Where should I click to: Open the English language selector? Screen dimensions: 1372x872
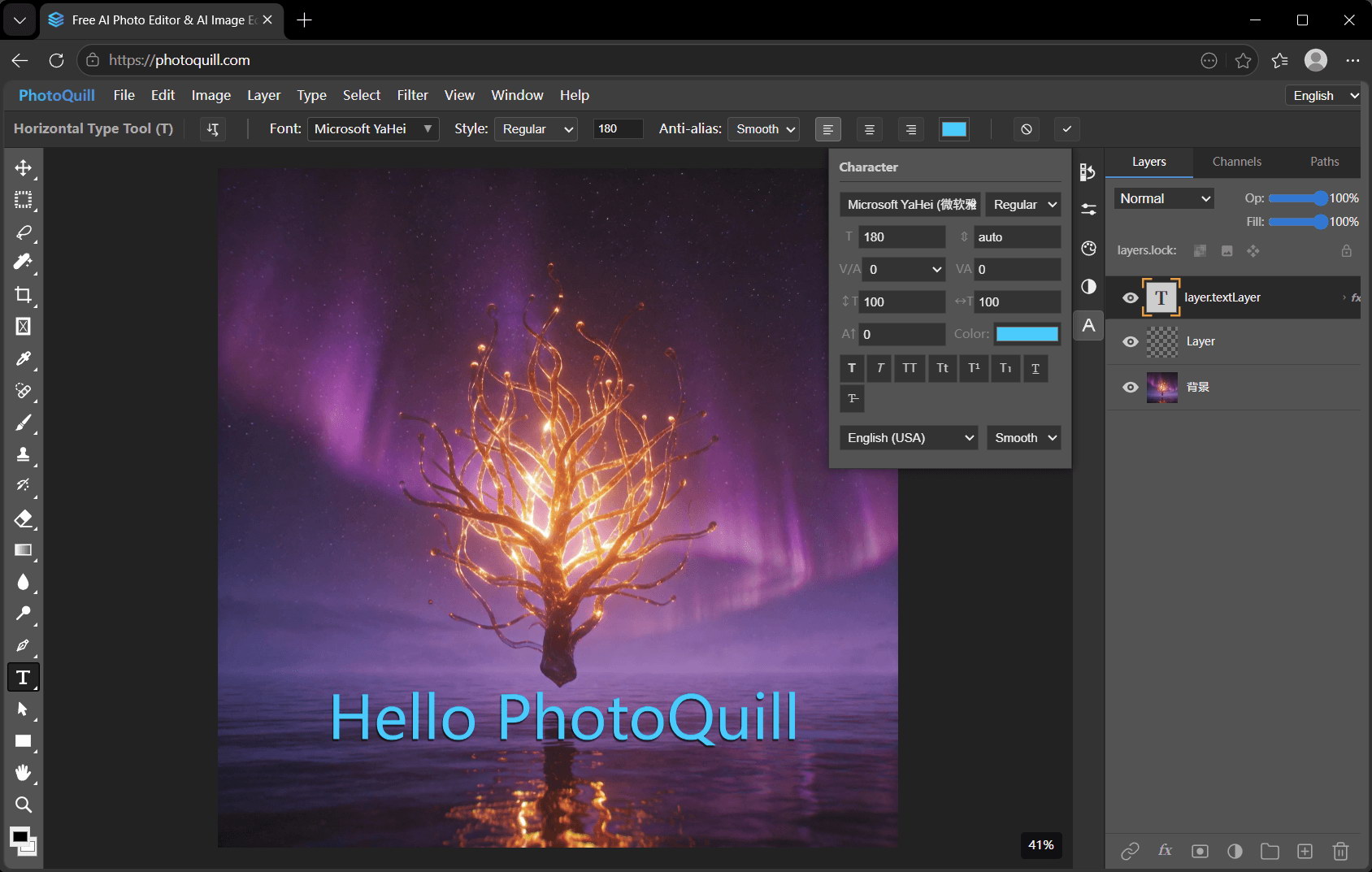[1323, 95]
